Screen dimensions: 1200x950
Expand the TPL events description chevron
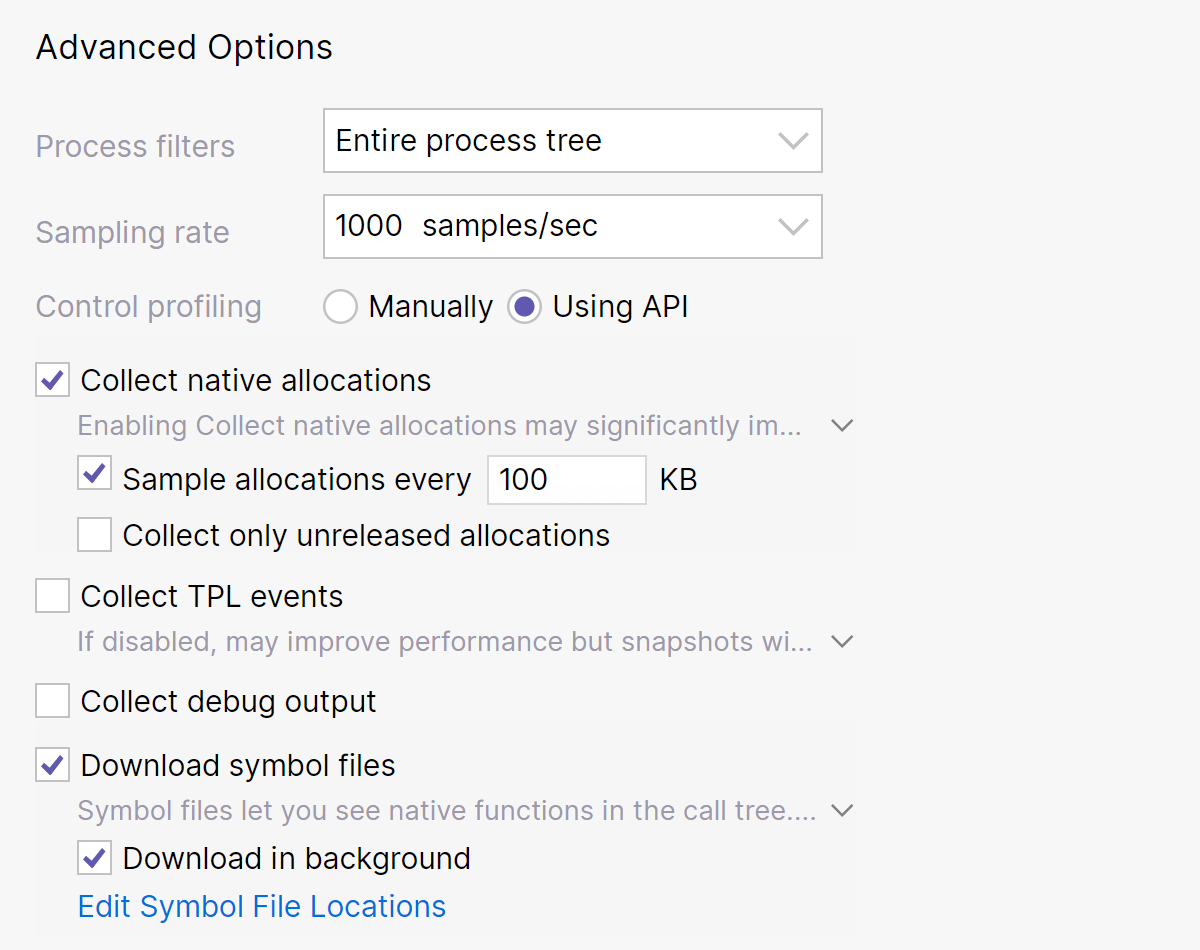click(842, 641)
